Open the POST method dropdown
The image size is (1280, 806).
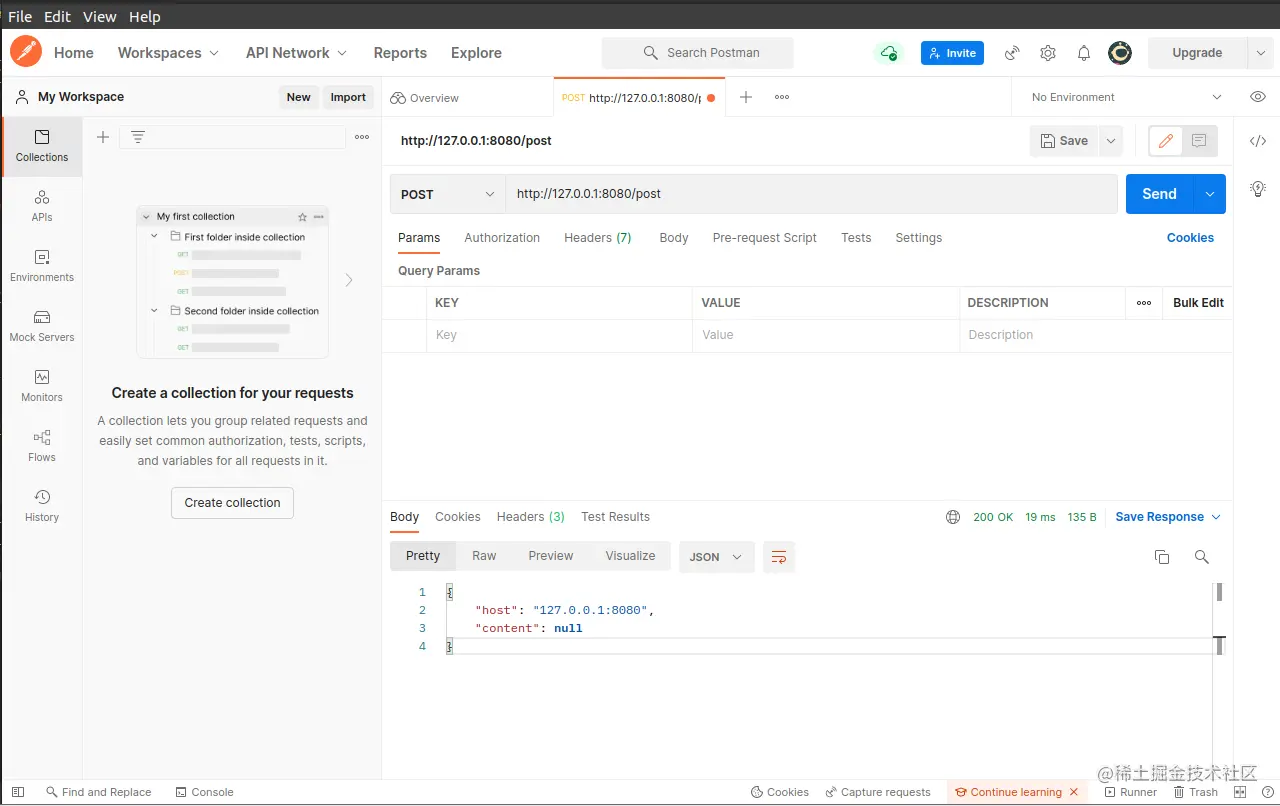pyautogui.click(x=447, y=194)
